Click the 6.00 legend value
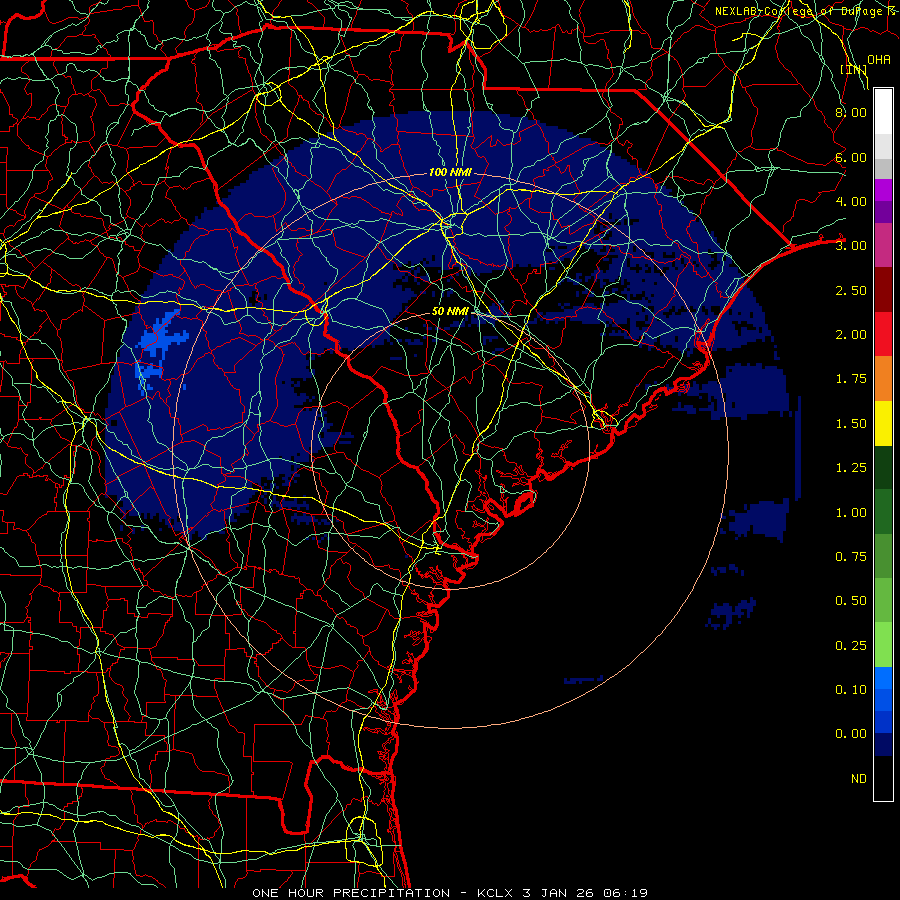Image resolution: width=900 pixels, height=900 pixels. 851,157
